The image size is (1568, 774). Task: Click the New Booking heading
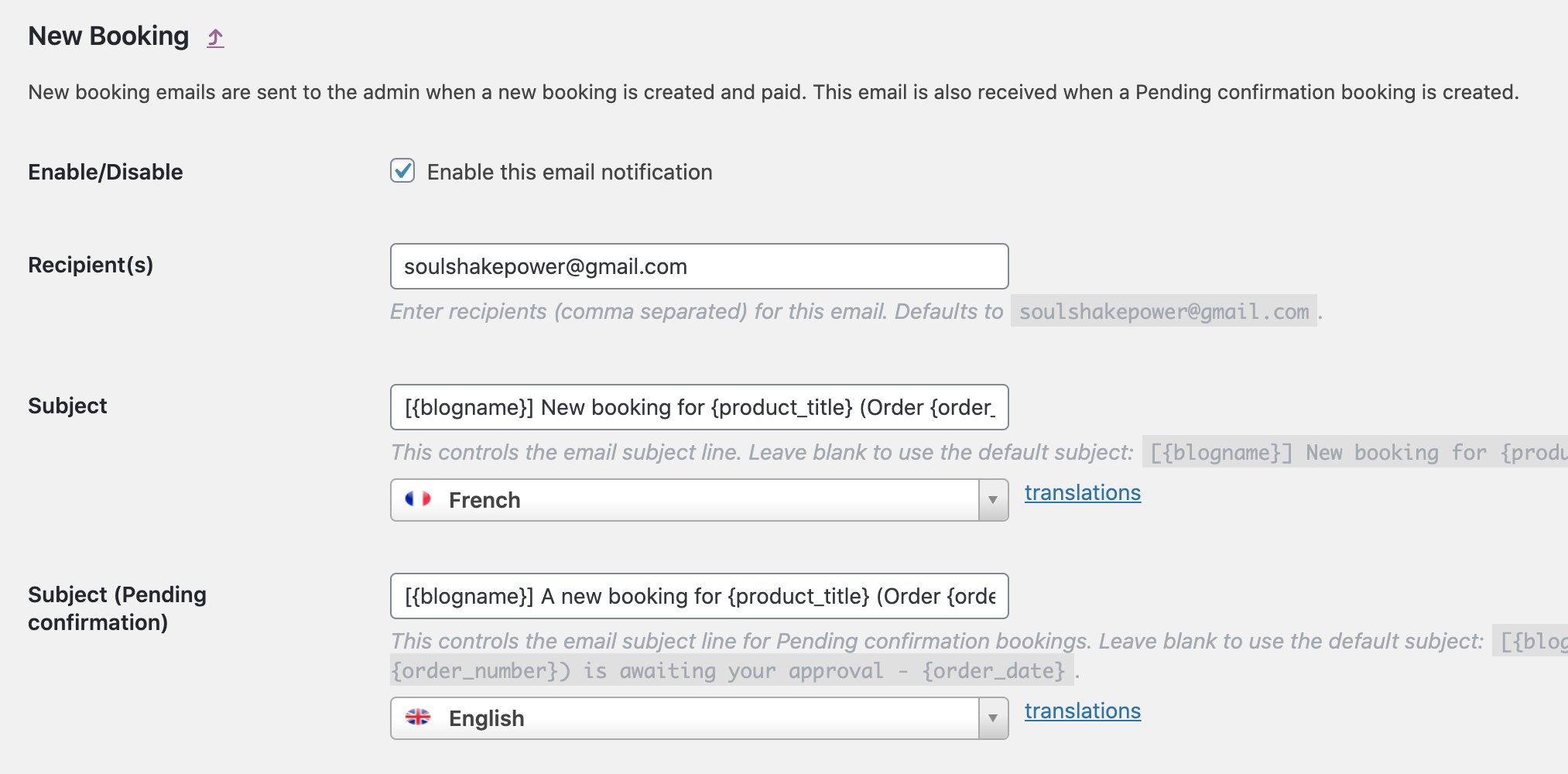tap(108, 36)
